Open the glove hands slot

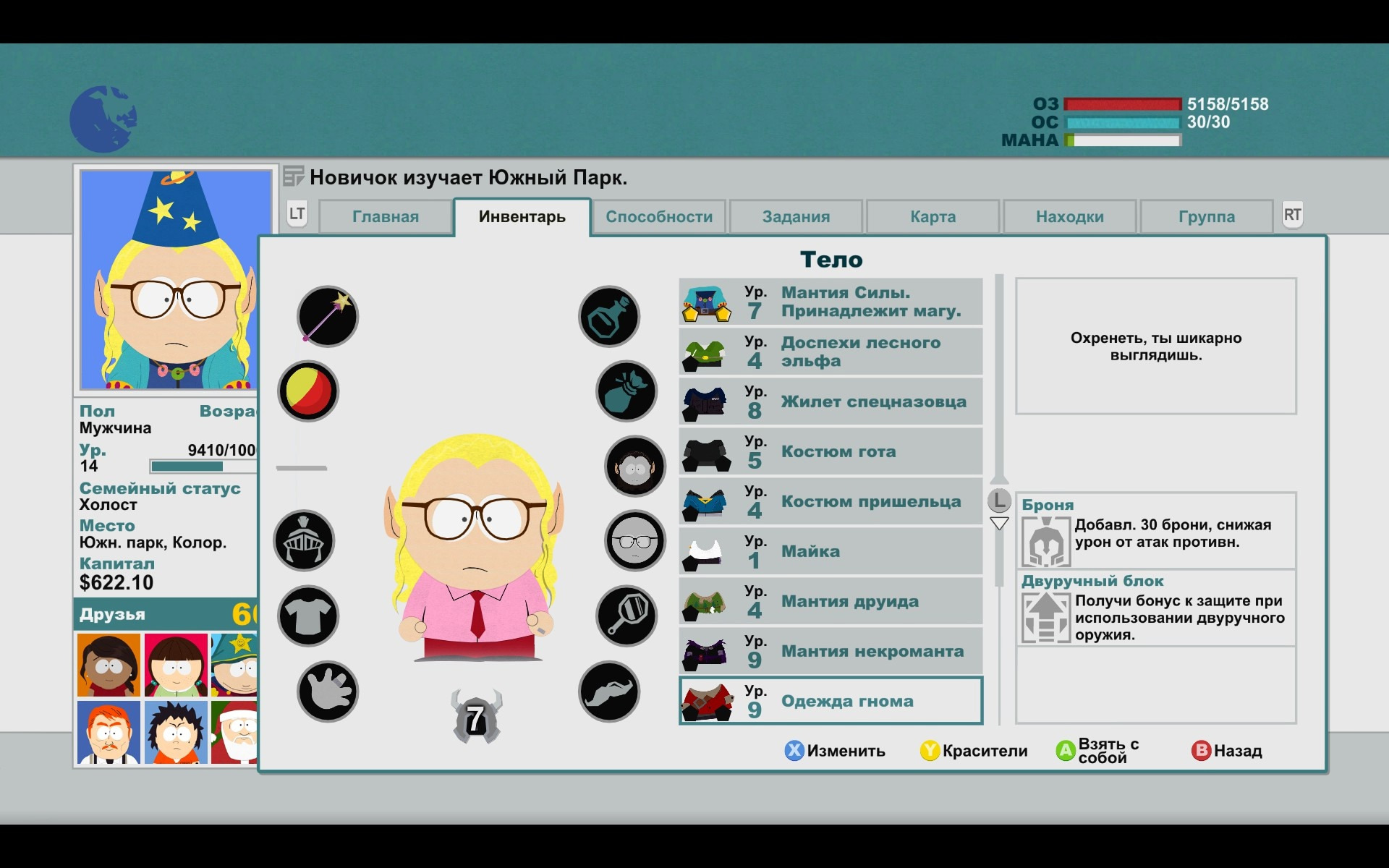[328, 692]
